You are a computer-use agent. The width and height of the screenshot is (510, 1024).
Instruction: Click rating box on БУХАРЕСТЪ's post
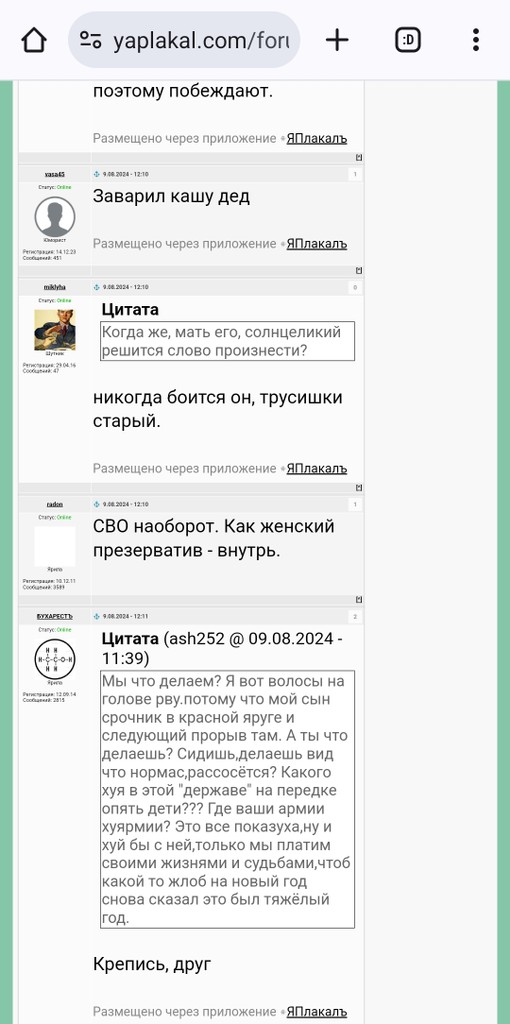click(355, 616)
